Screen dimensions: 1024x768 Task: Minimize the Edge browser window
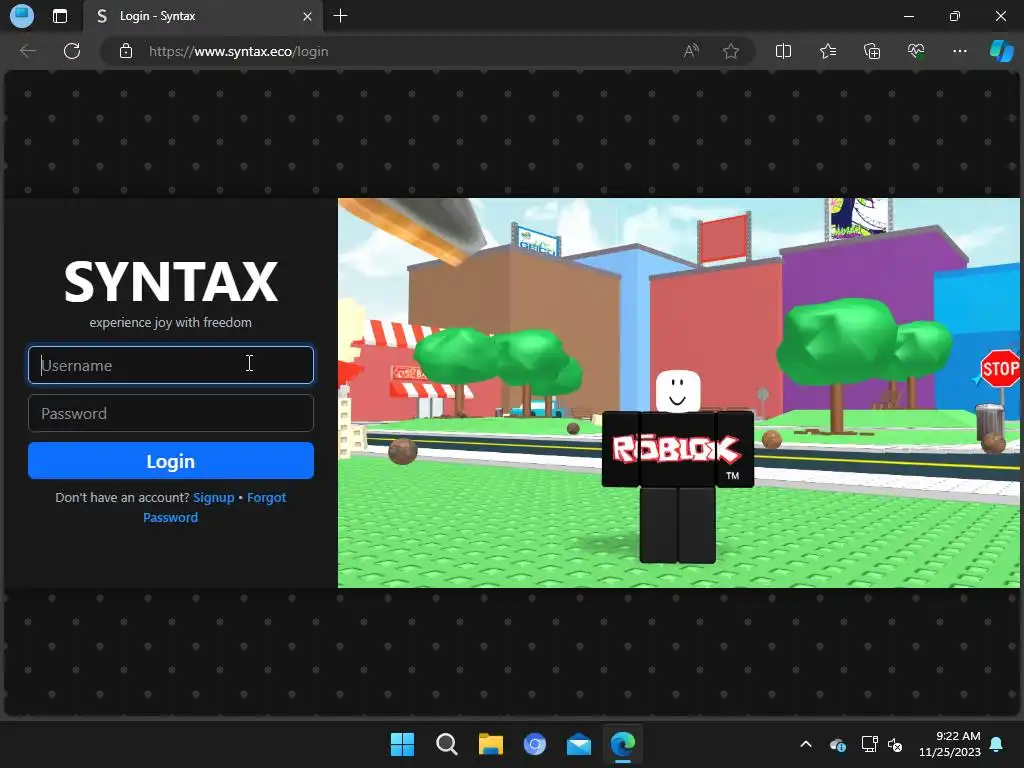(909, 16)
